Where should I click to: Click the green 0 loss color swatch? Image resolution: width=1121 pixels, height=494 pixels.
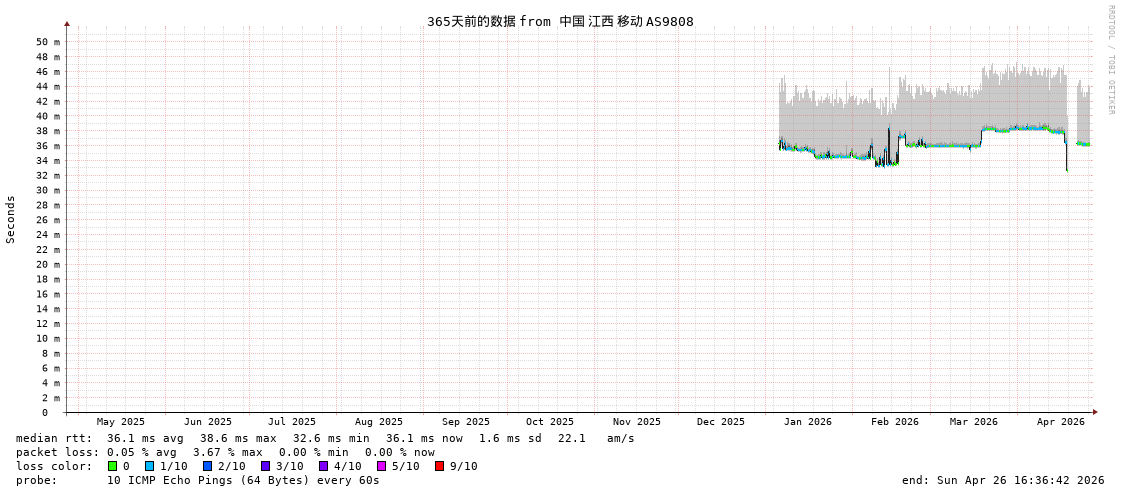pyautogui.click(x=113, y=466)
